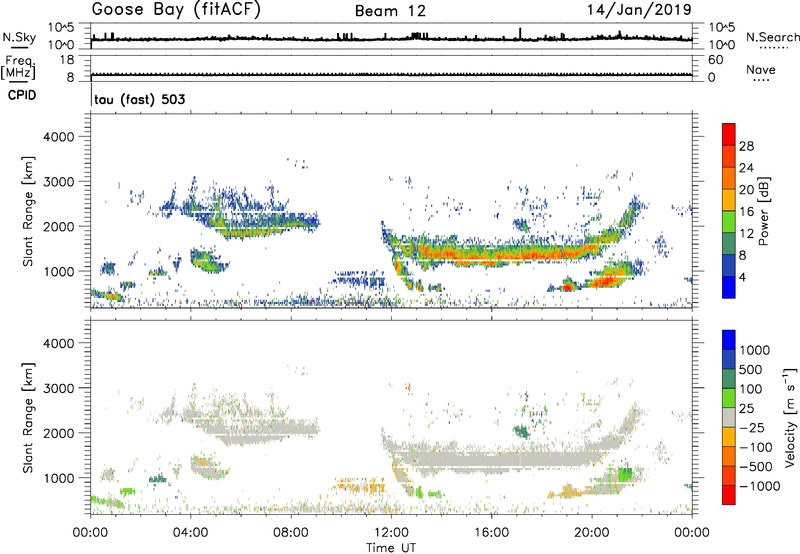Click the "-500" label on the Velocity scale
The height and width of the screenshot is (554, 800).
point(756,467)
